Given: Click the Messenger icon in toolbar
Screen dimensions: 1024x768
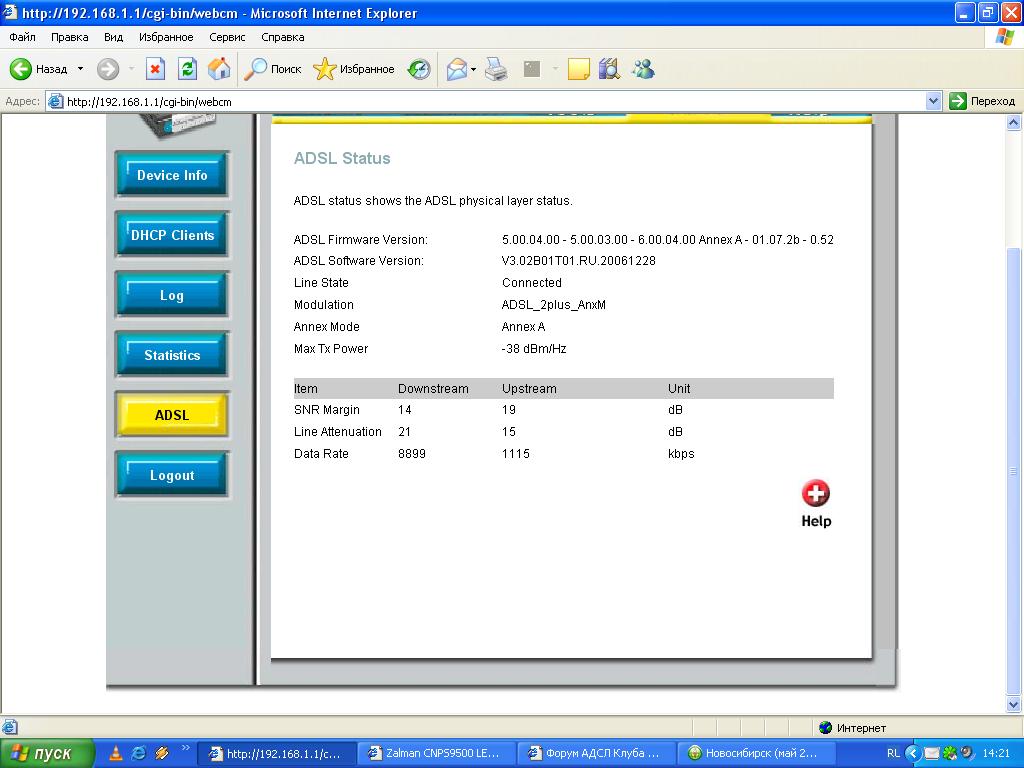Looking at the screenshot, I should [x=643, y=69].
